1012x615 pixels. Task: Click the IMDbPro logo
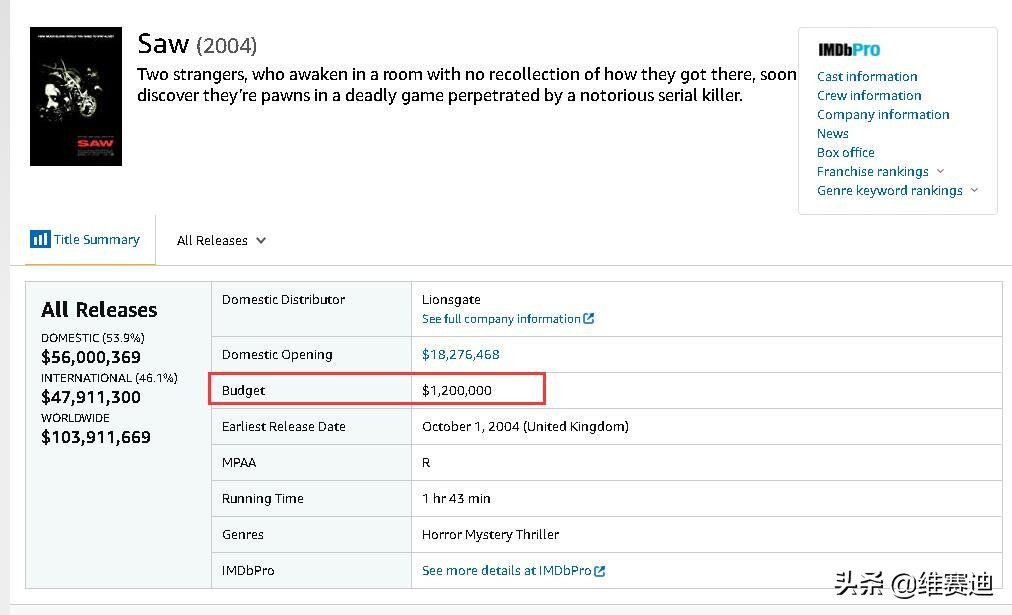848,50
